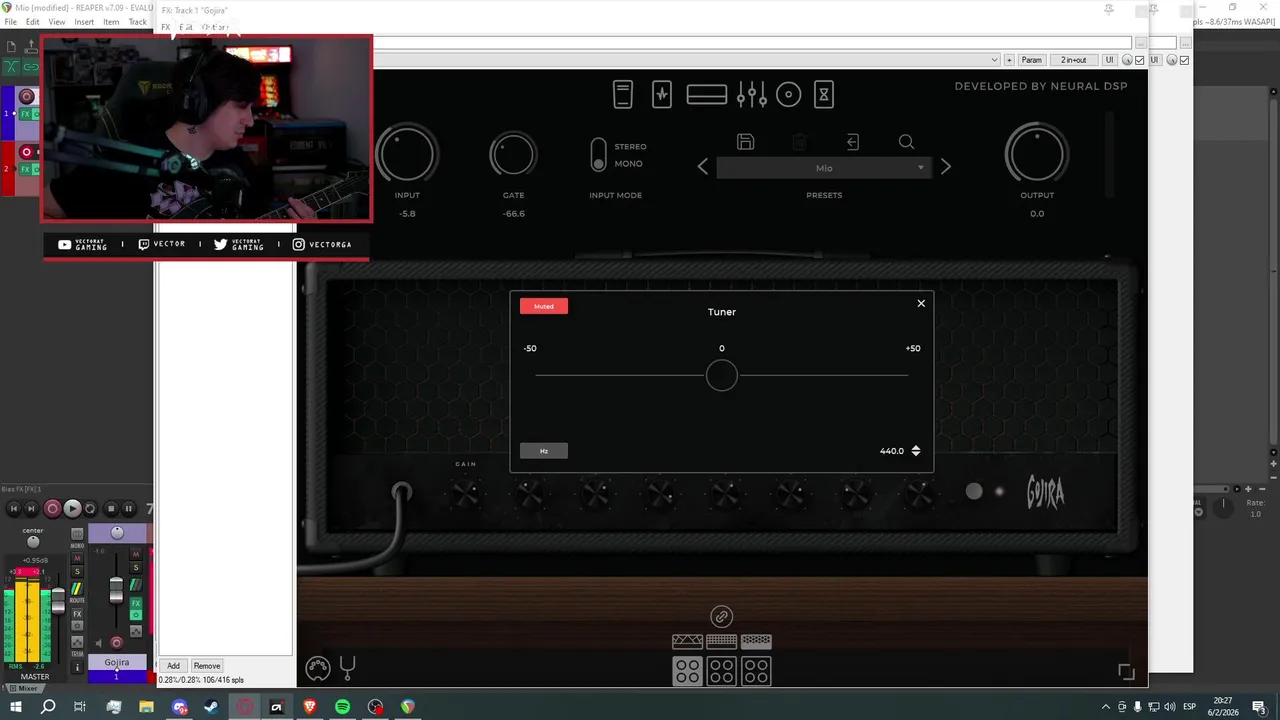Select the third amp grille style icon
Screen dimensions: 1280x720
coord(756,641)
